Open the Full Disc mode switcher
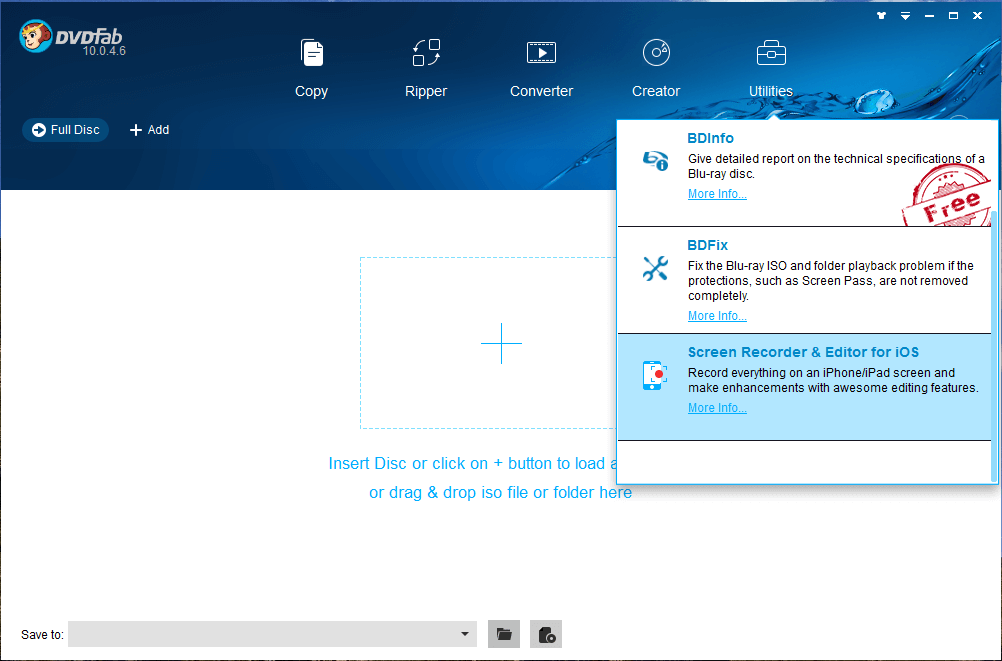Viewport: 1002px width, 661px height. 66,130
